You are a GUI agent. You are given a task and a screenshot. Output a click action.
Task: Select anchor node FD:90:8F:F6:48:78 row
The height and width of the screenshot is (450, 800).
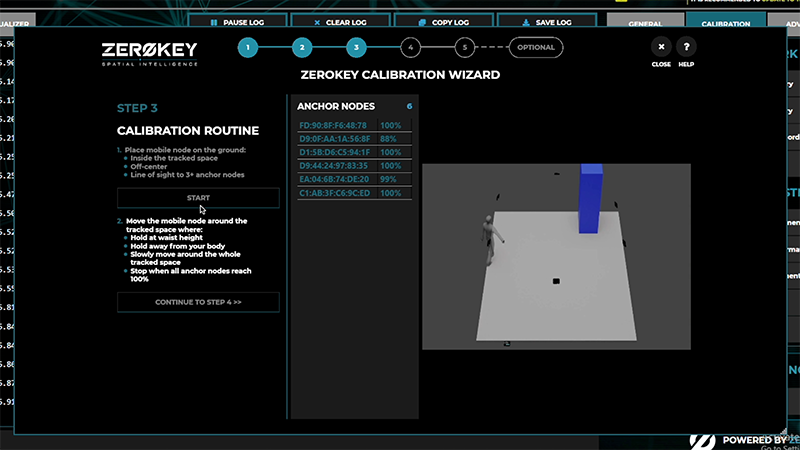click(351, 125)
